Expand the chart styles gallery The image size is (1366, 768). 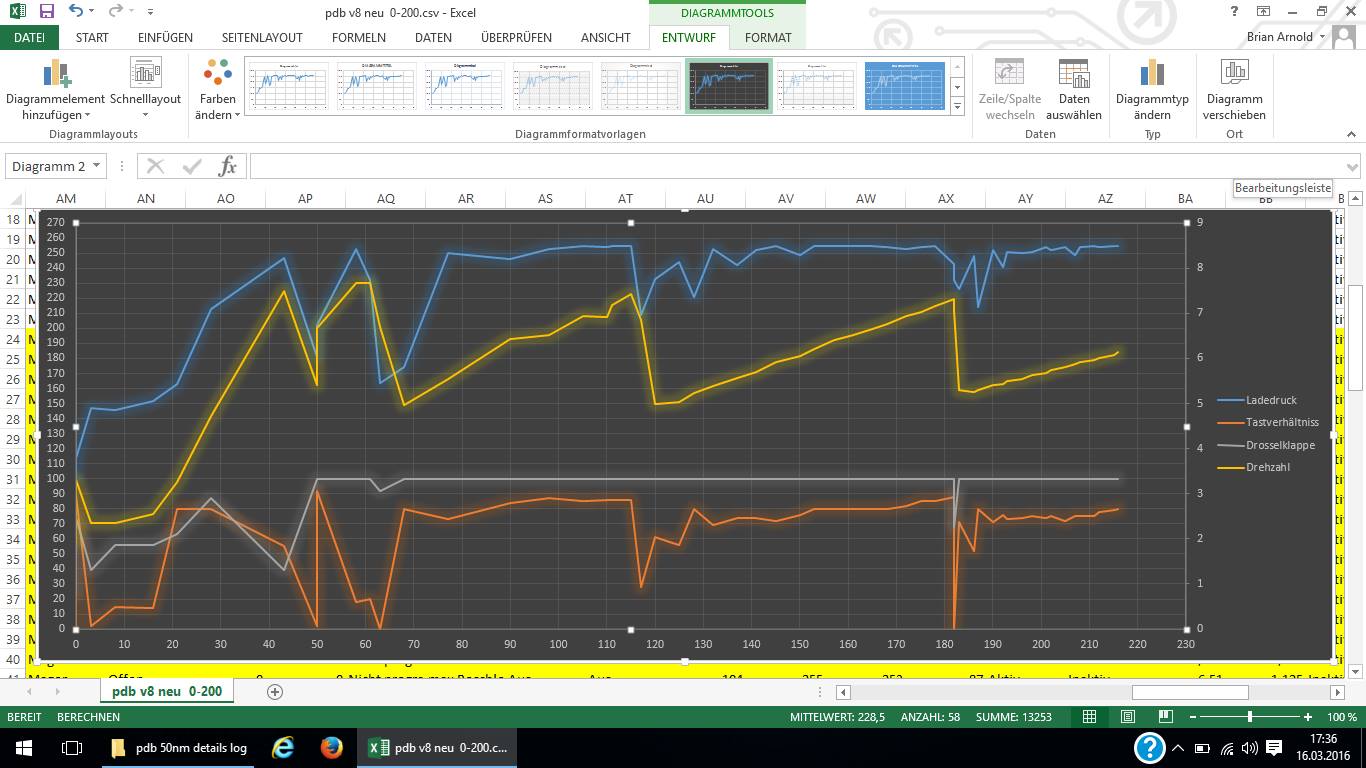tap(957, 106)
